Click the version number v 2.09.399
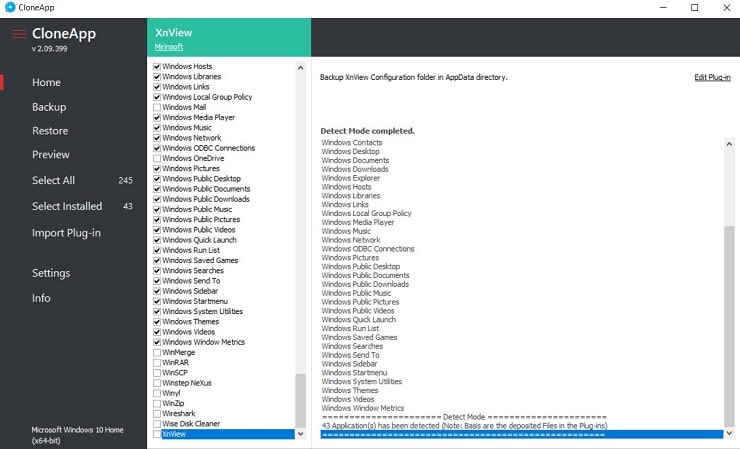Screen dimensions: 740x449 click(x=50, y=49)
